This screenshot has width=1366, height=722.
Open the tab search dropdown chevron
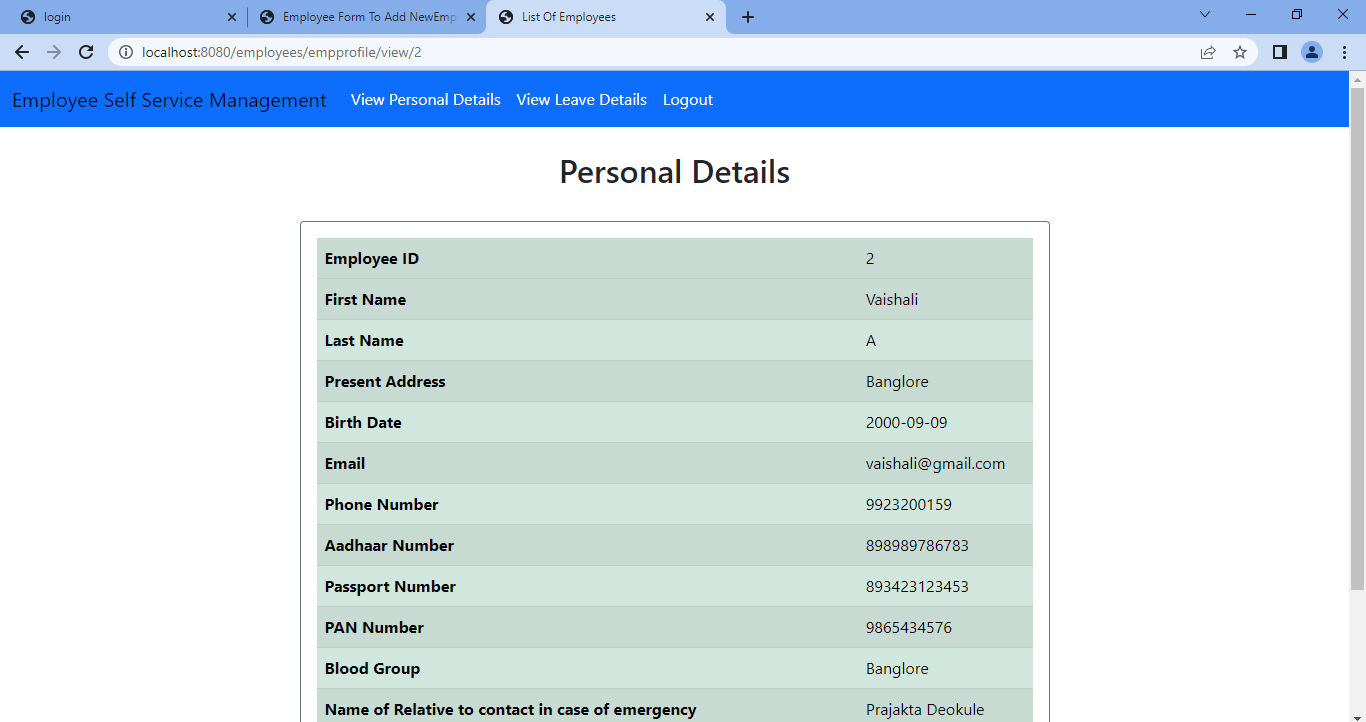pos(1205,14)
